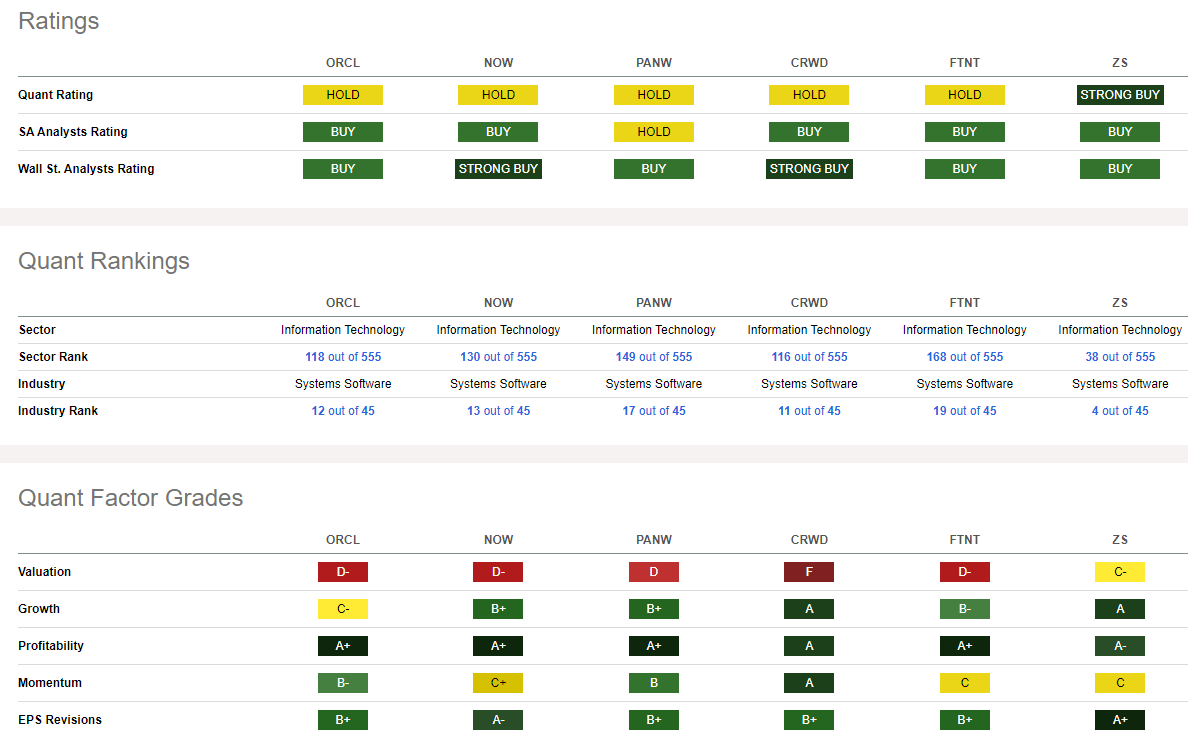Open PANW sector rank 149 out of 555
The image size is (1188, 747).
point(654,357)
